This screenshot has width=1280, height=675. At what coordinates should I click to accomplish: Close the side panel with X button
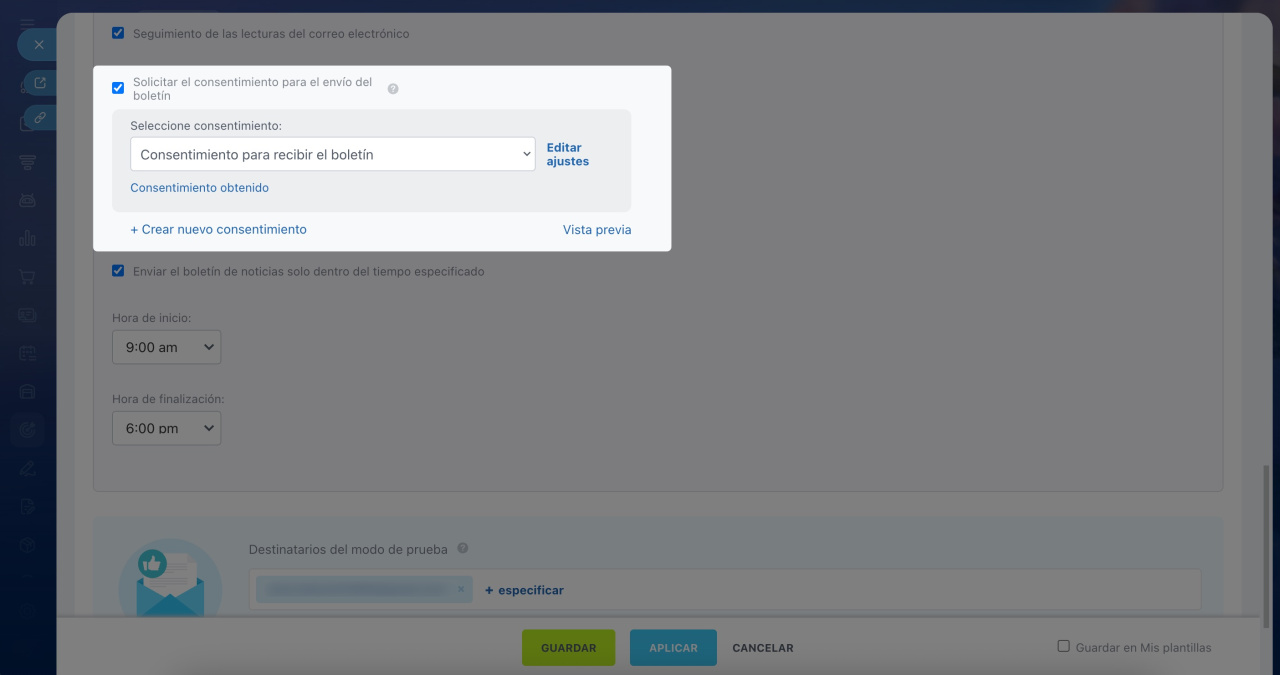(39, 45)
